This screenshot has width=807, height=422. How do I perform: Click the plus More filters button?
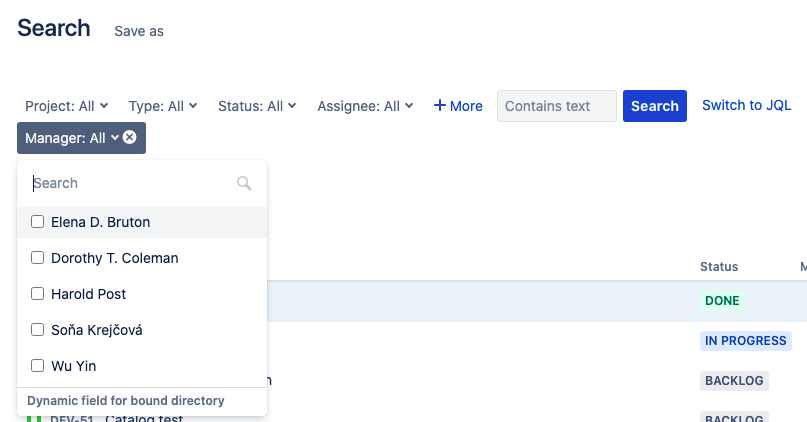pos(458,106)
